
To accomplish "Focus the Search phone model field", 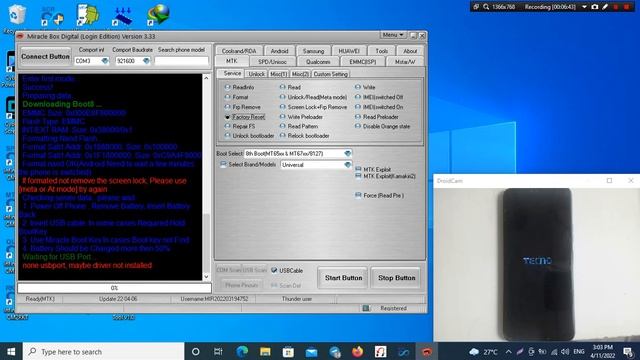I will point(181,61).
